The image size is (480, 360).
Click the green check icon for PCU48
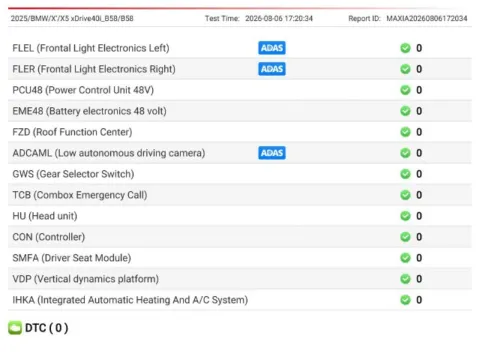pos(405,90)
